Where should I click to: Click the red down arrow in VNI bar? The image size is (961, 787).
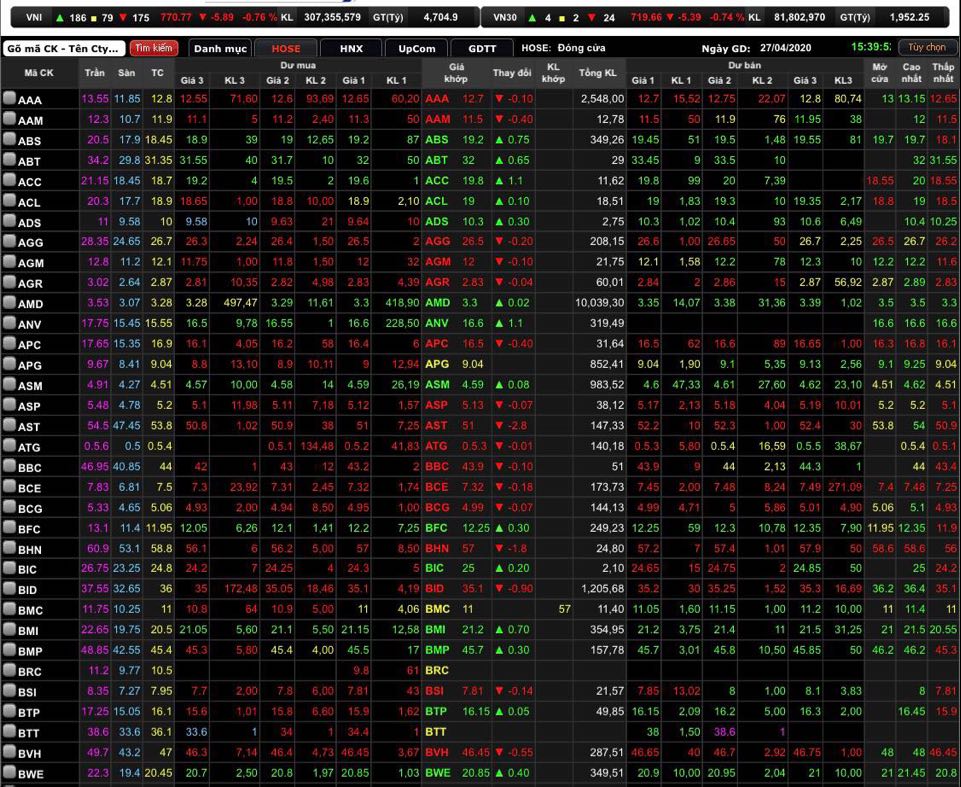(123, 17)
